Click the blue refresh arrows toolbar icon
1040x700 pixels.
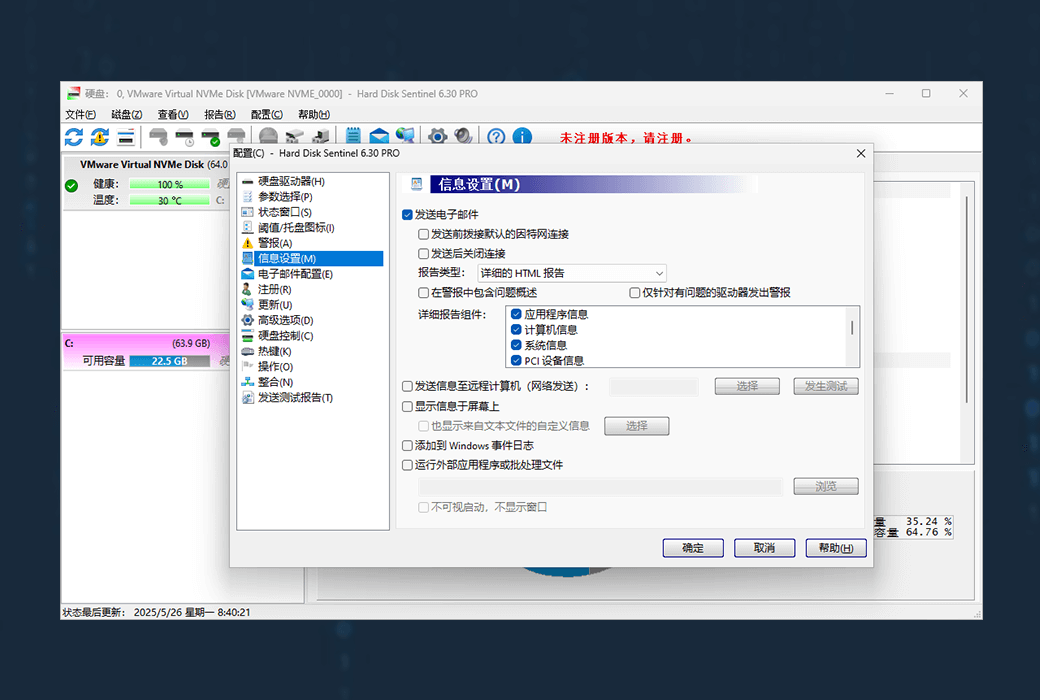pyautogui.click(x=74, y=137)
